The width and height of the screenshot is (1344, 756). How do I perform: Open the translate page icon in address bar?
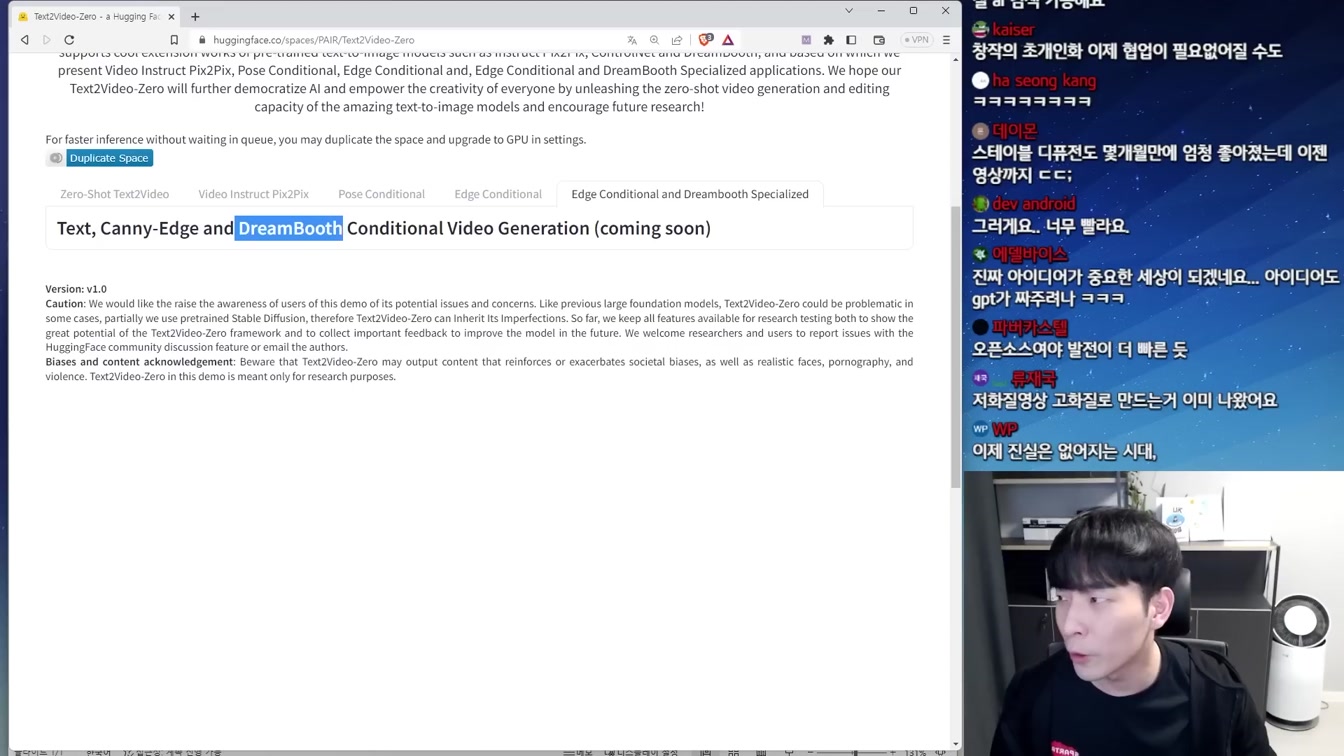[632, 40]
